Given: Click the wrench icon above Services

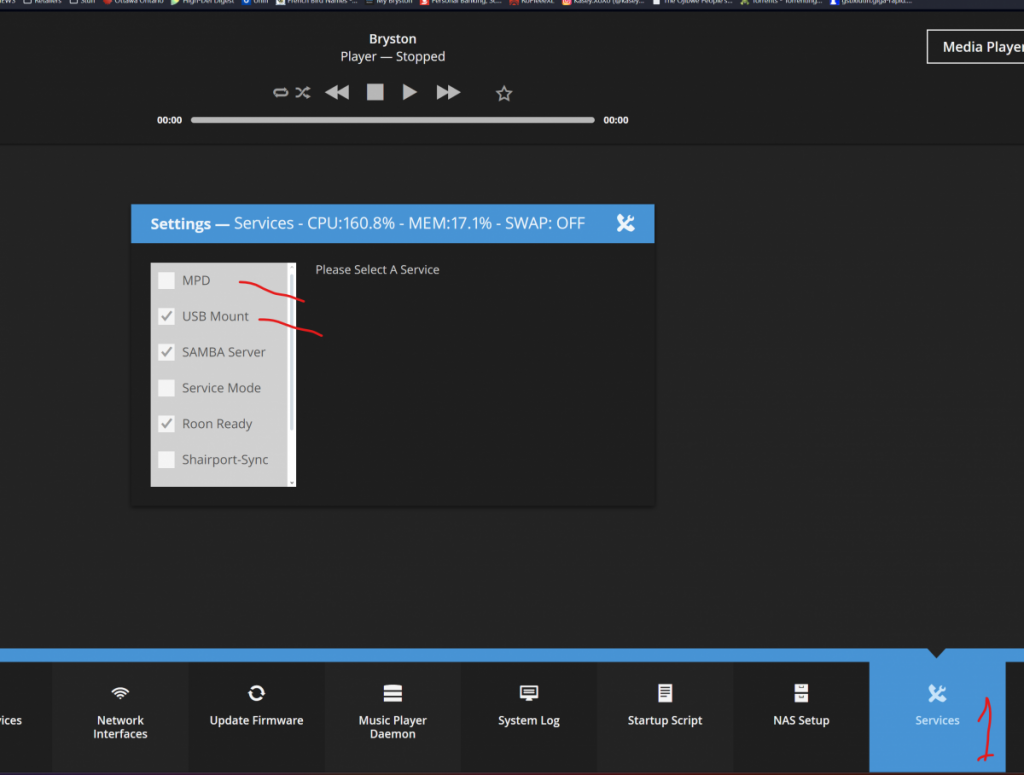Looking at the screenshot, I should tap(937, 693).
